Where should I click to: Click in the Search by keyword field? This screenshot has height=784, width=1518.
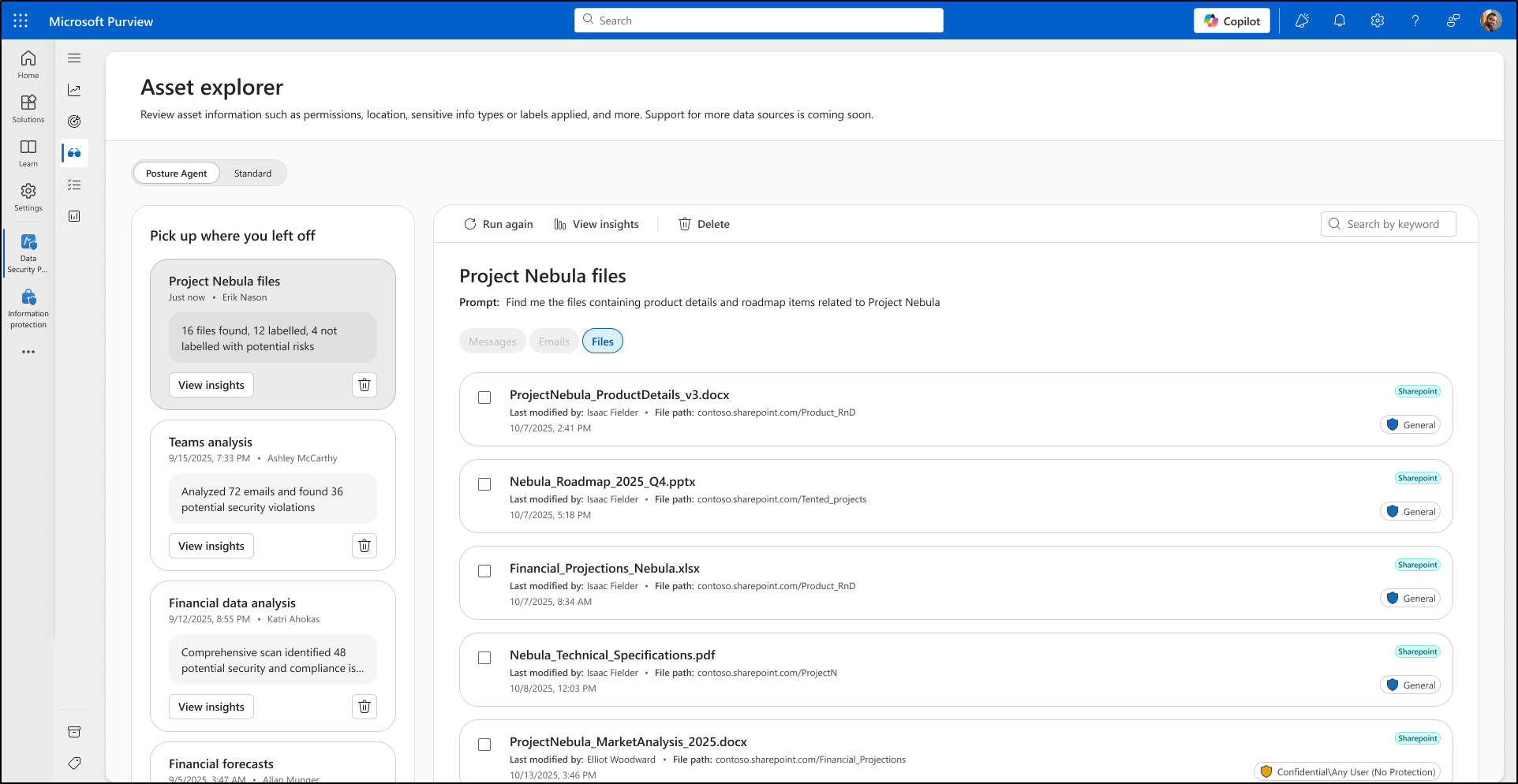point(1393,224)
